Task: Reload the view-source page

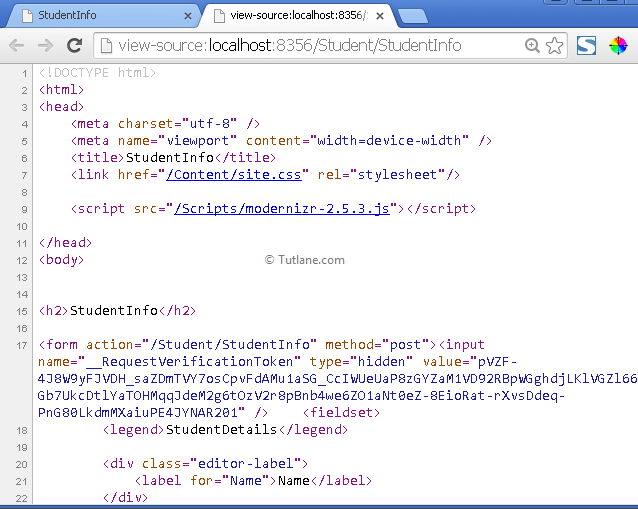Action: (74, 45)
